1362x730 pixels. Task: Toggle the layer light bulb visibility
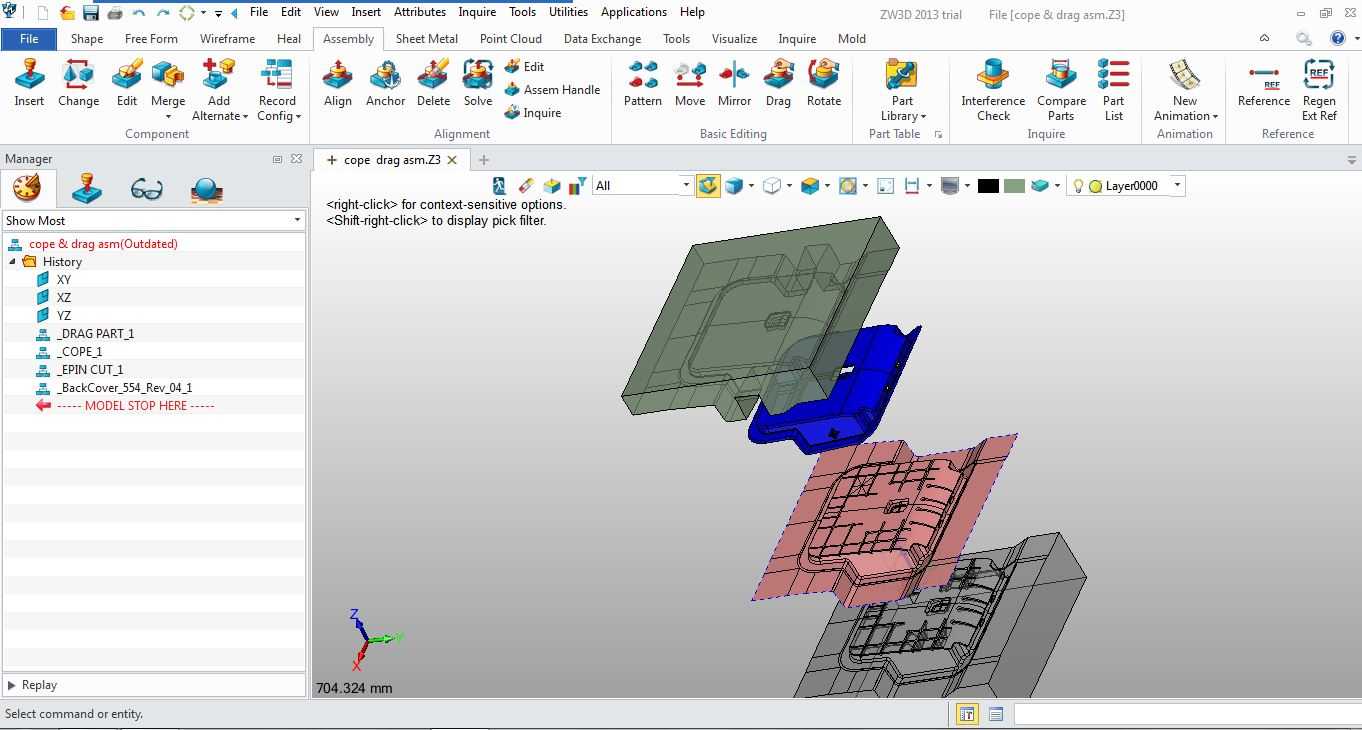(1078, 186)
